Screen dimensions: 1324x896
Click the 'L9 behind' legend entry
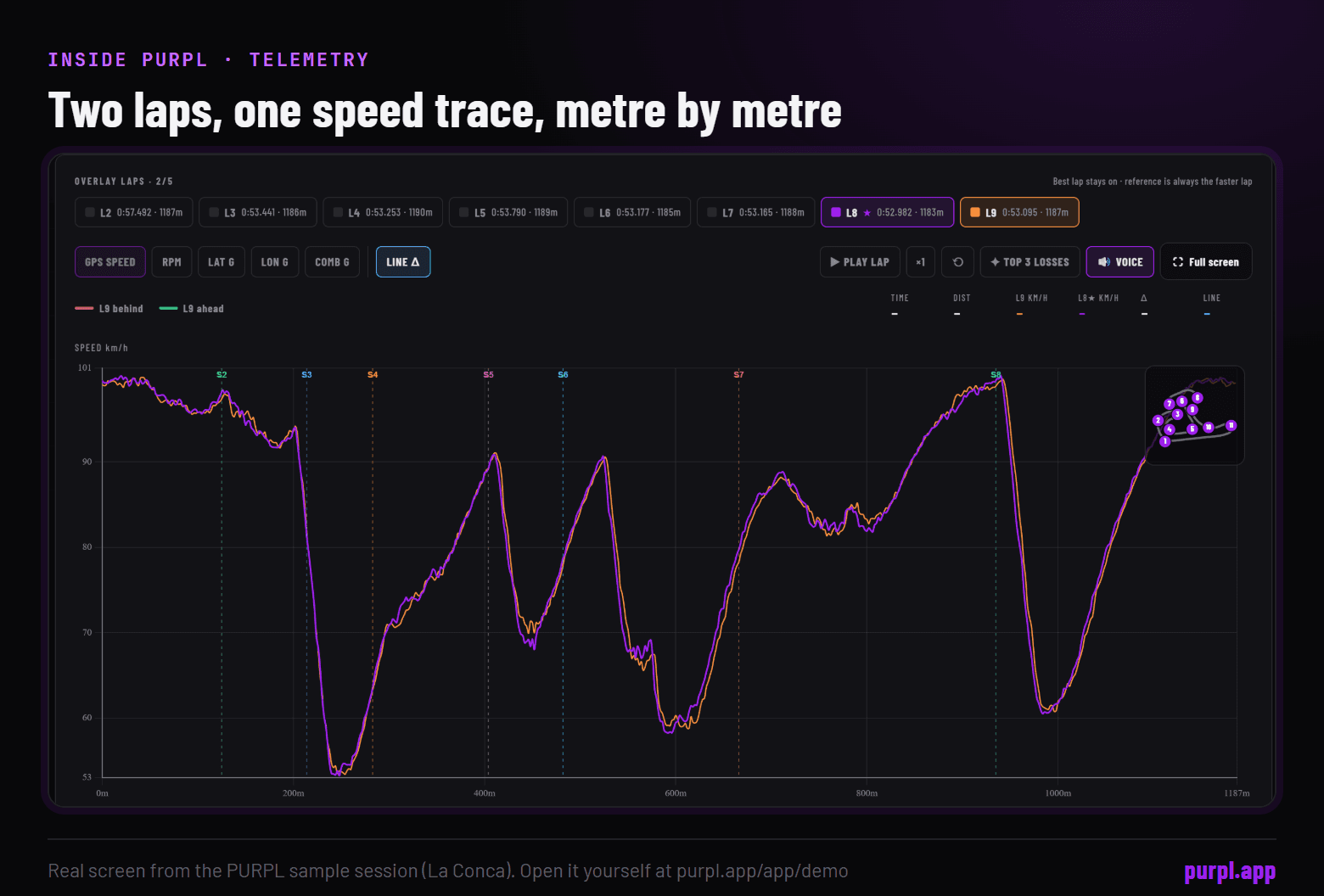click(109, 309)
